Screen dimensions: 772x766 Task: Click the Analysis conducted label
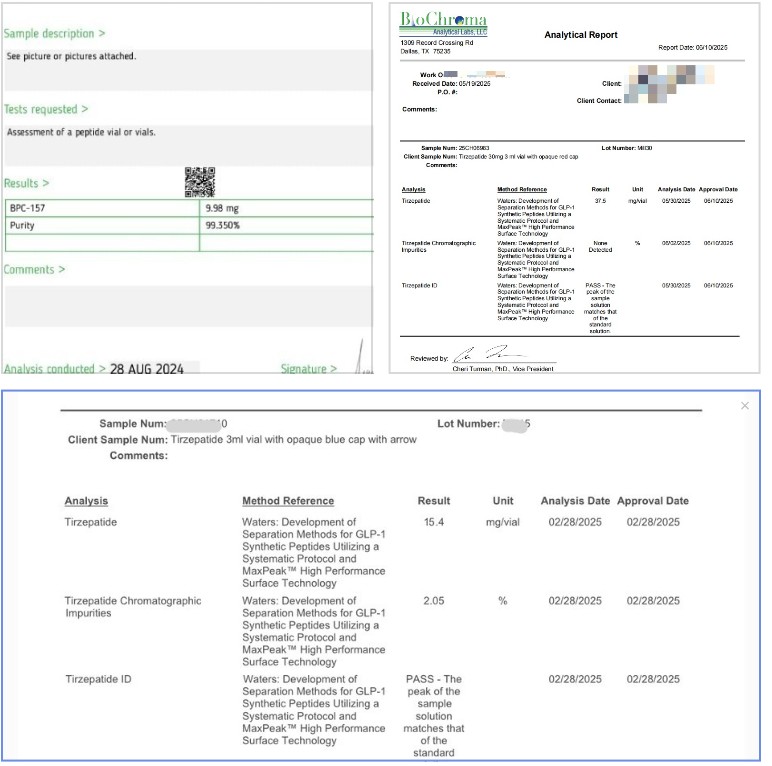(53, 369)
